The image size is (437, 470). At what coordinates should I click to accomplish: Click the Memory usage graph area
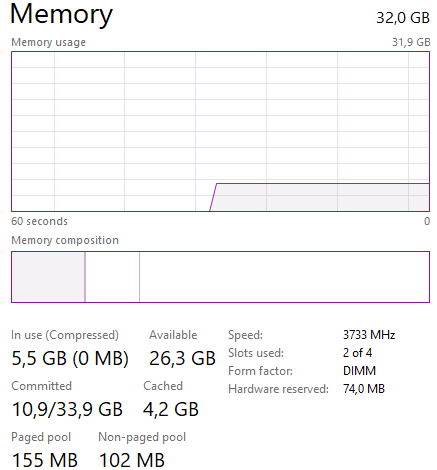(x=220, y=131)
